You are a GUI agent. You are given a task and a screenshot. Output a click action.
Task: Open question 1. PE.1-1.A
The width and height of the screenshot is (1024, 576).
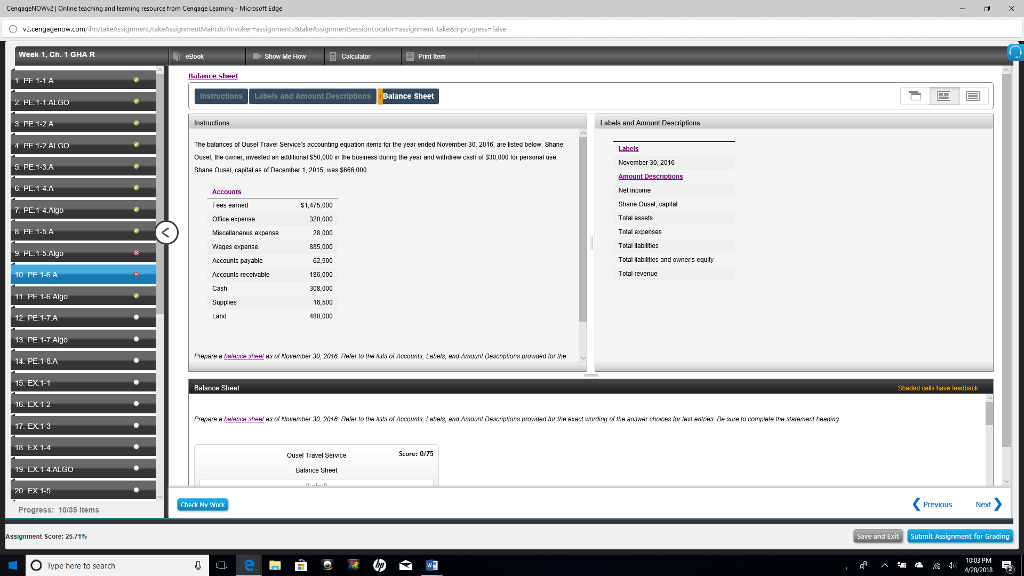tap(84, 80)
